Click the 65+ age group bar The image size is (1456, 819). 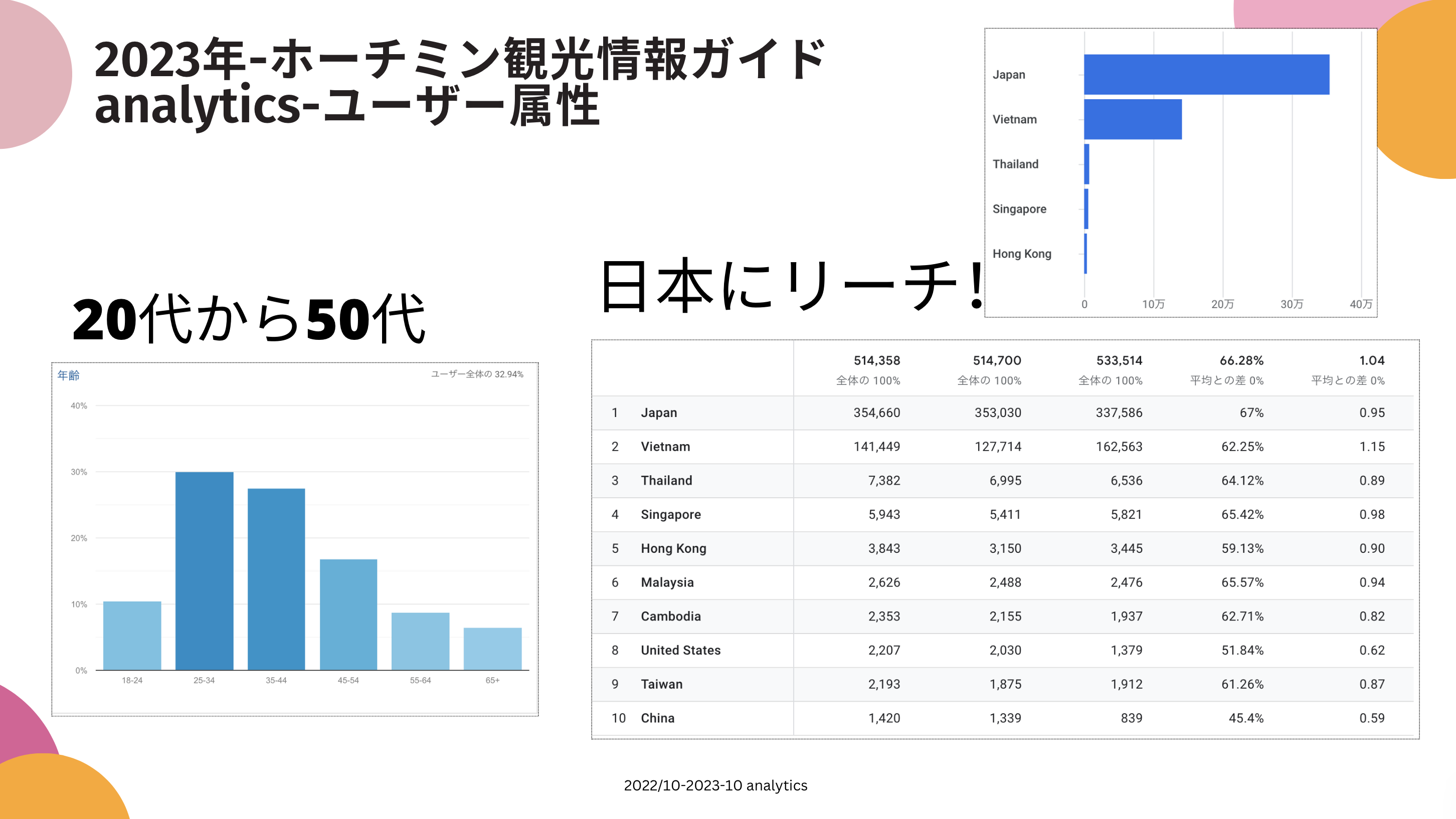tap(492, 648)
